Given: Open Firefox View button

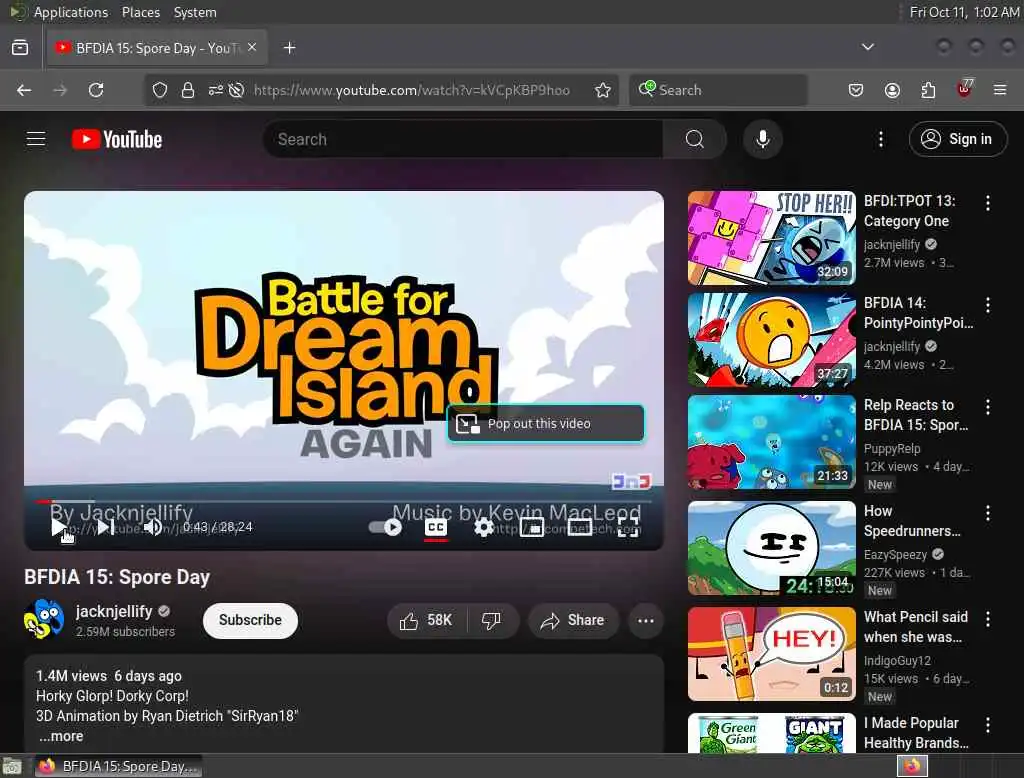Looking at the screenshot, I should pos(20,48).
